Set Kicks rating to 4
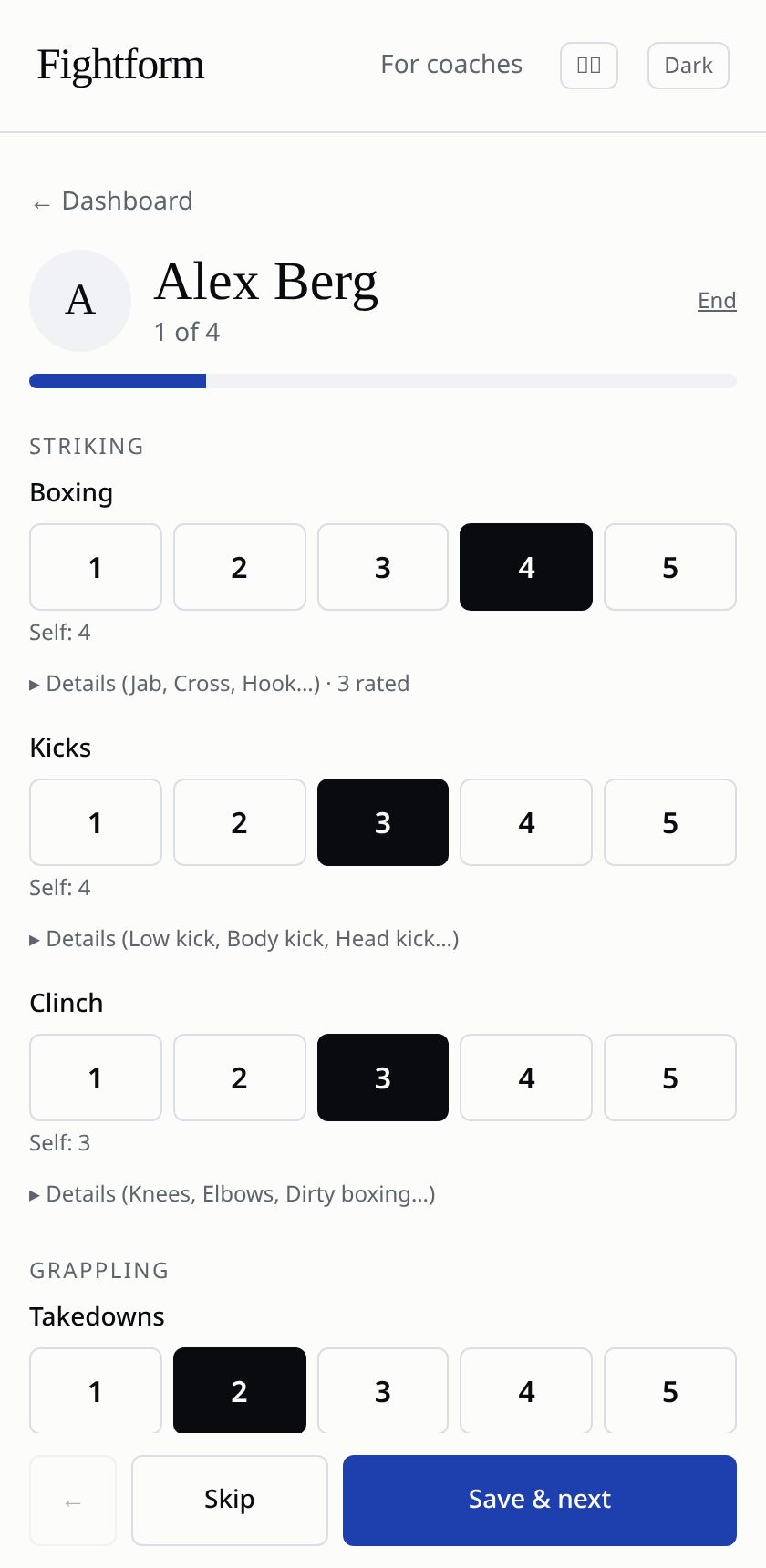This screenshot has width=766, height=1568. coord(526,822)
